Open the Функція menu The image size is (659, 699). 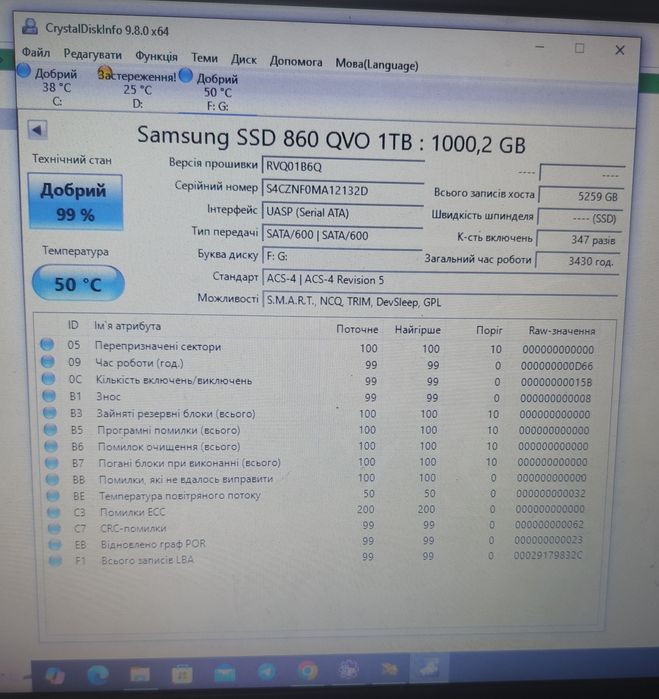coord(156,57)
